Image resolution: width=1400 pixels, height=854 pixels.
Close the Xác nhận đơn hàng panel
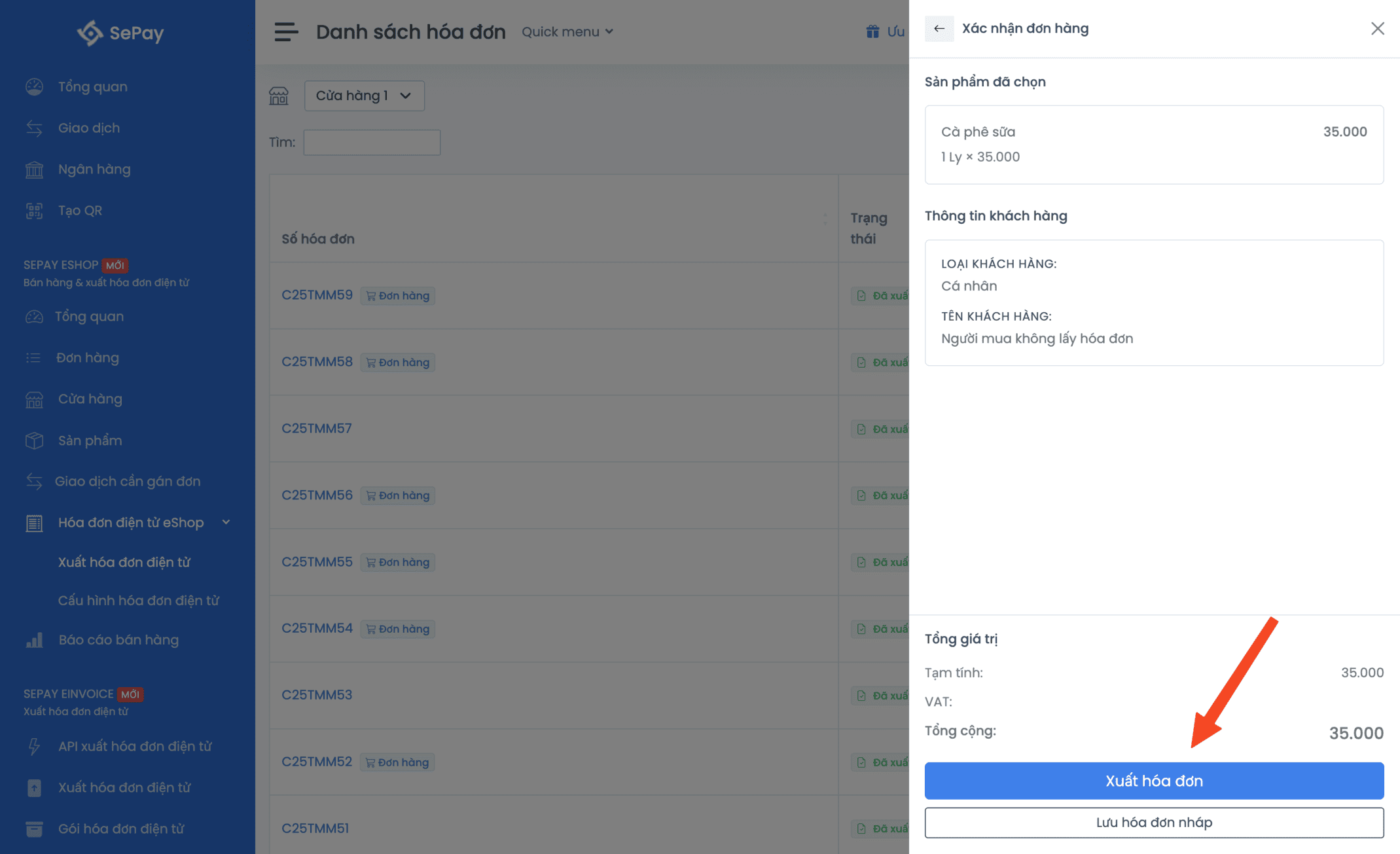[1377, 29]
